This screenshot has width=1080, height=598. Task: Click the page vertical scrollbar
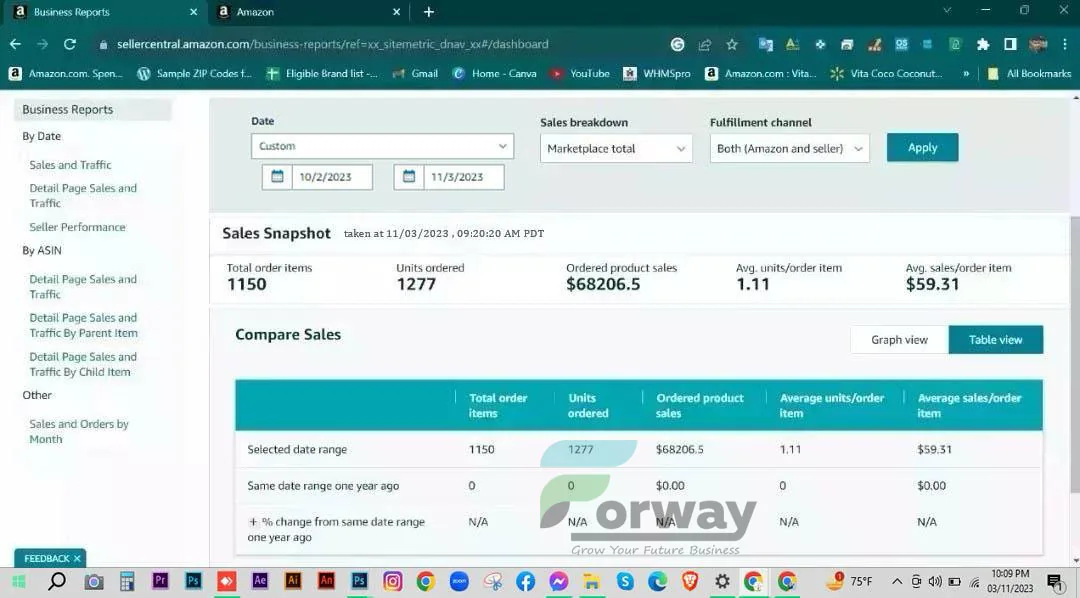pyautogui.click(x=1075, y=355)
